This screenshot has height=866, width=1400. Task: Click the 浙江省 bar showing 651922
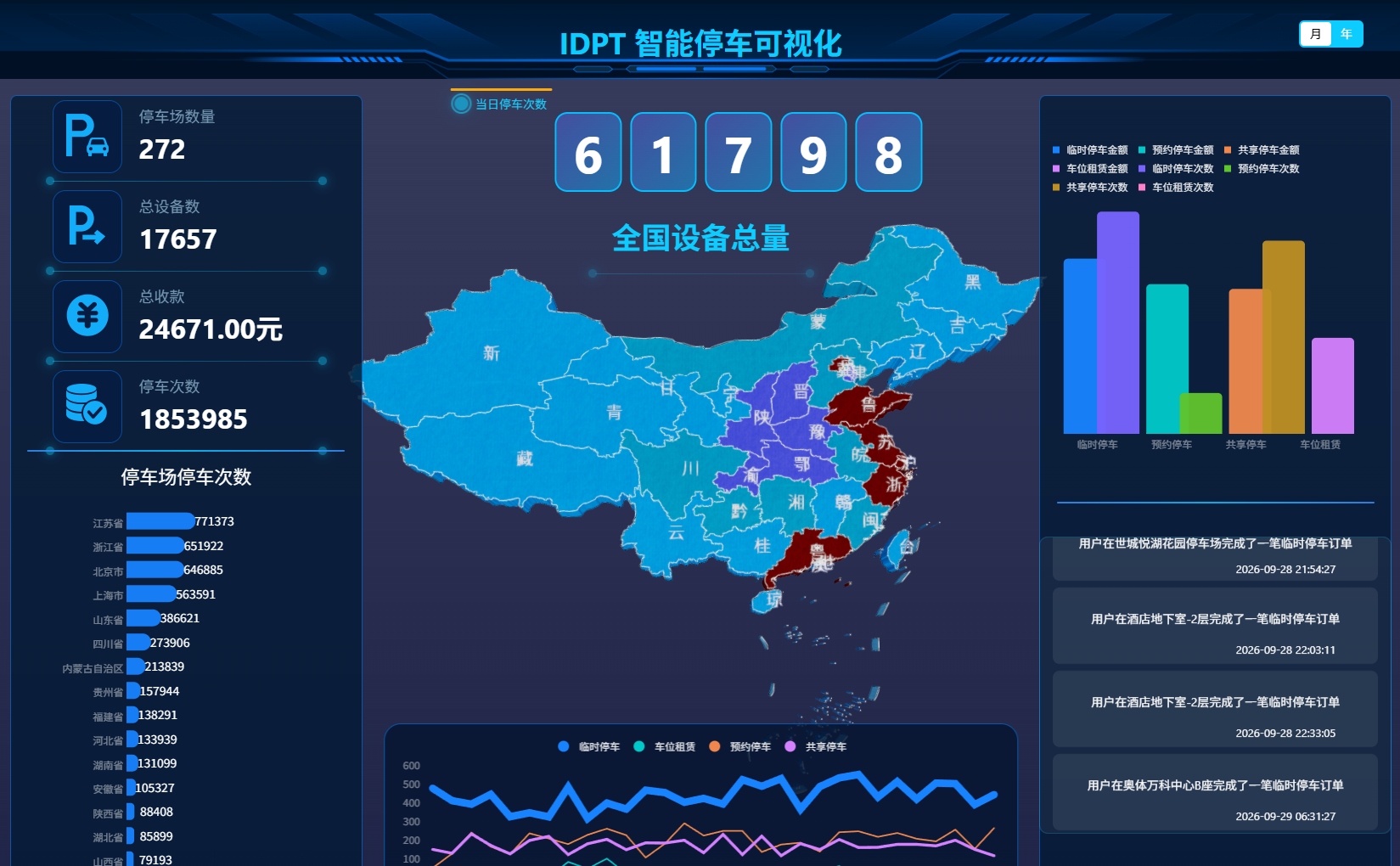pos(155,546)
